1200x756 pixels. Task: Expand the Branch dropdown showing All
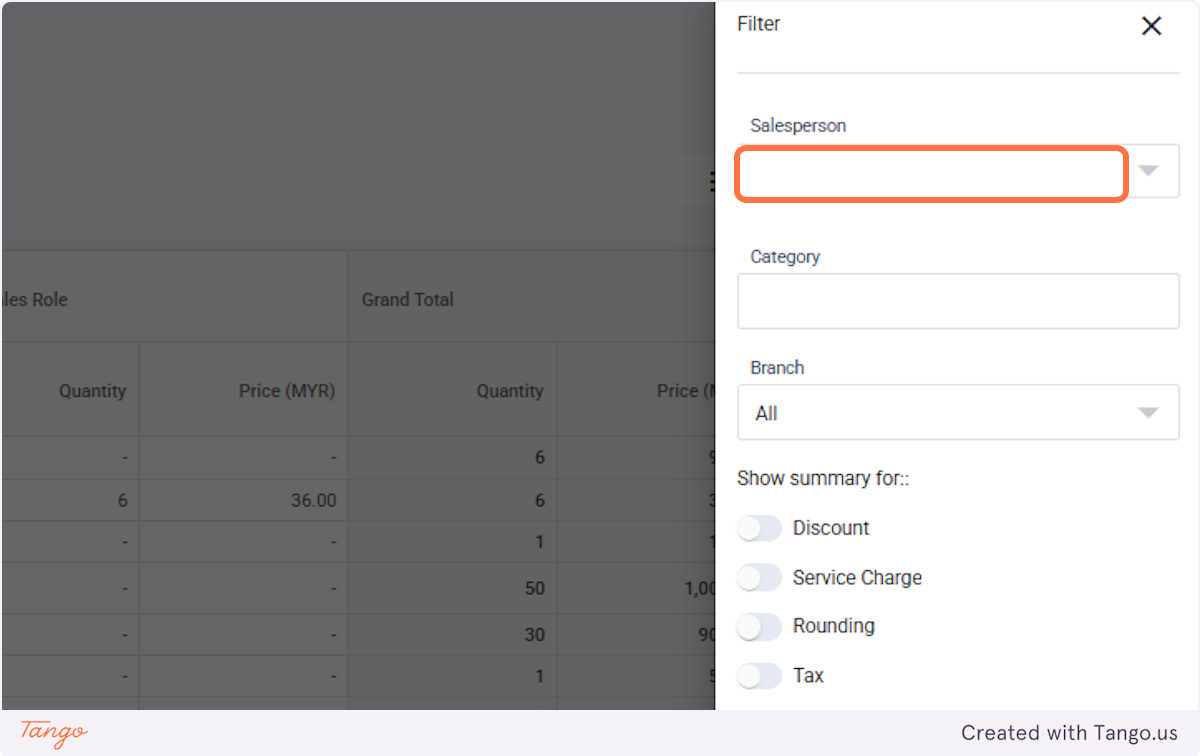point(958,413)
